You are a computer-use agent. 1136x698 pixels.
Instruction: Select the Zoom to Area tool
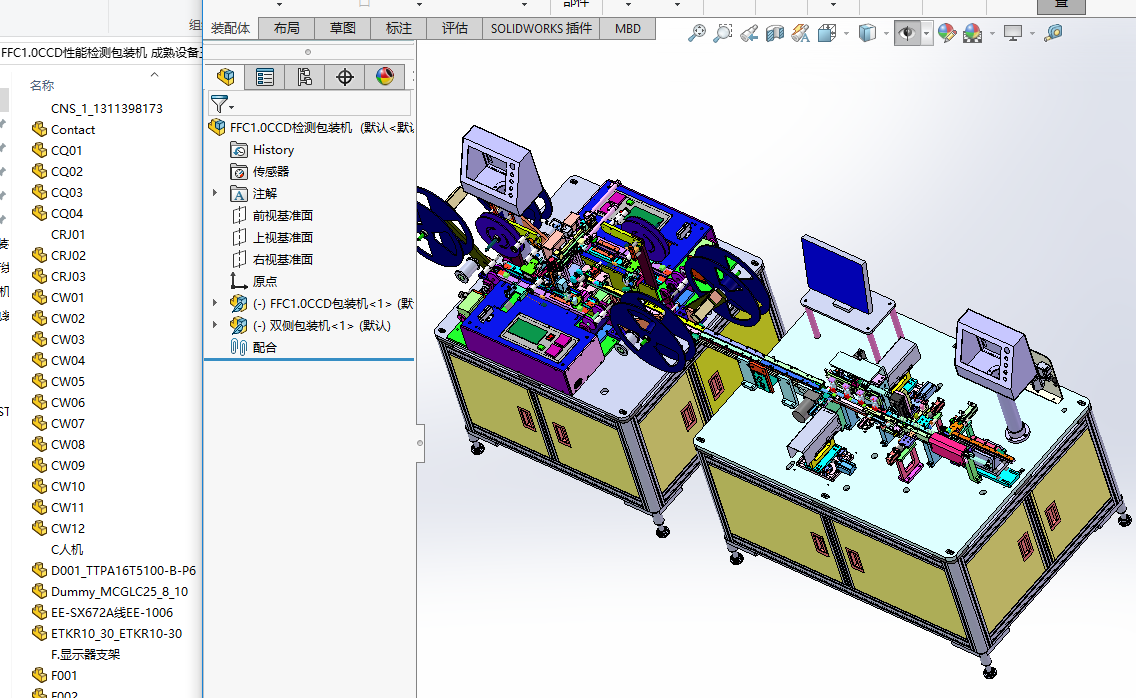click(722, 33)
